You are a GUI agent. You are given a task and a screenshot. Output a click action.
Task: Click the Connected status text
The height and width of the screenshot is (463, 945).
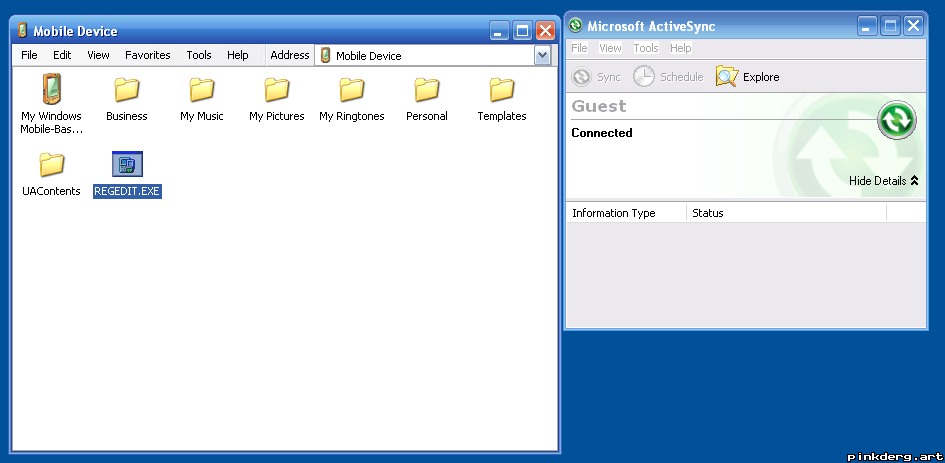pyautogui.click(x=601, y=133)
